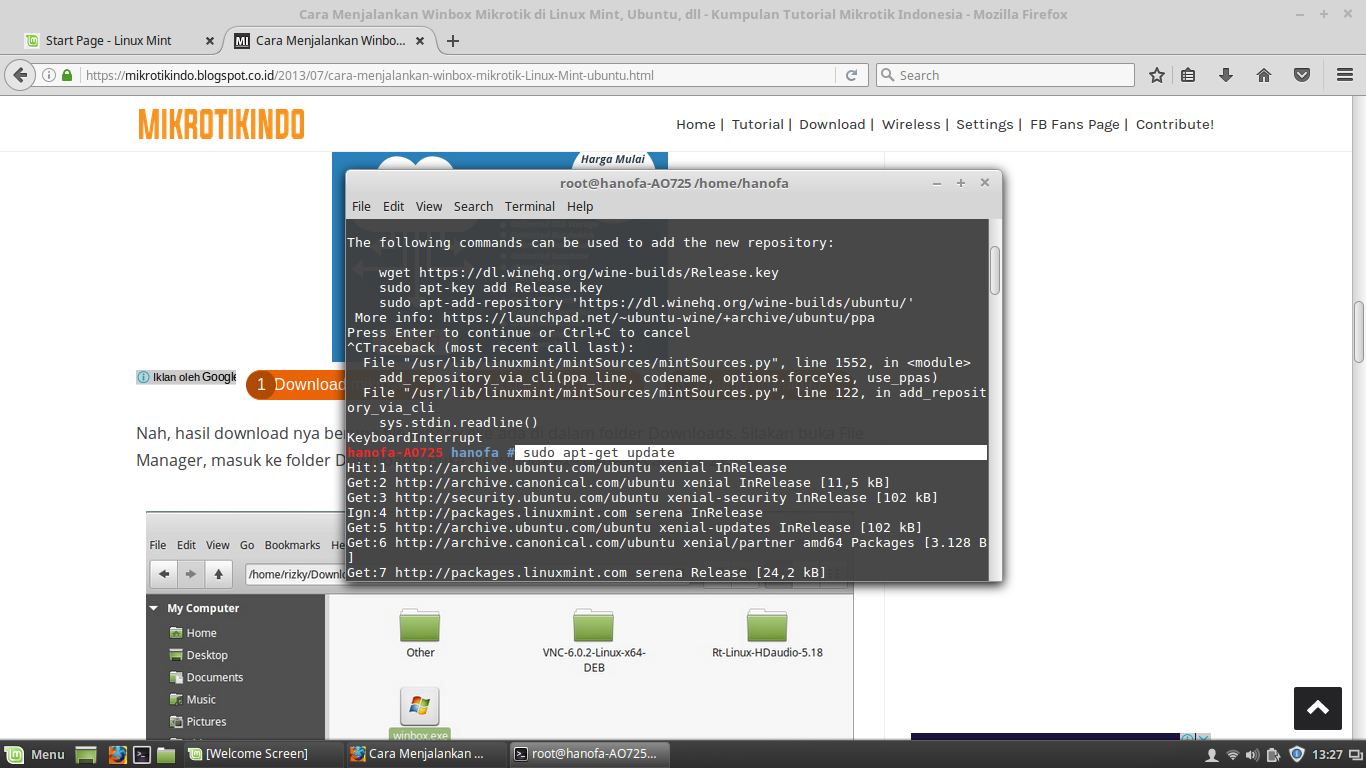
Task: Click 'sudo apt-key add Release.key' terminal line
Action: pyautogui.click(x=491, y=288)
